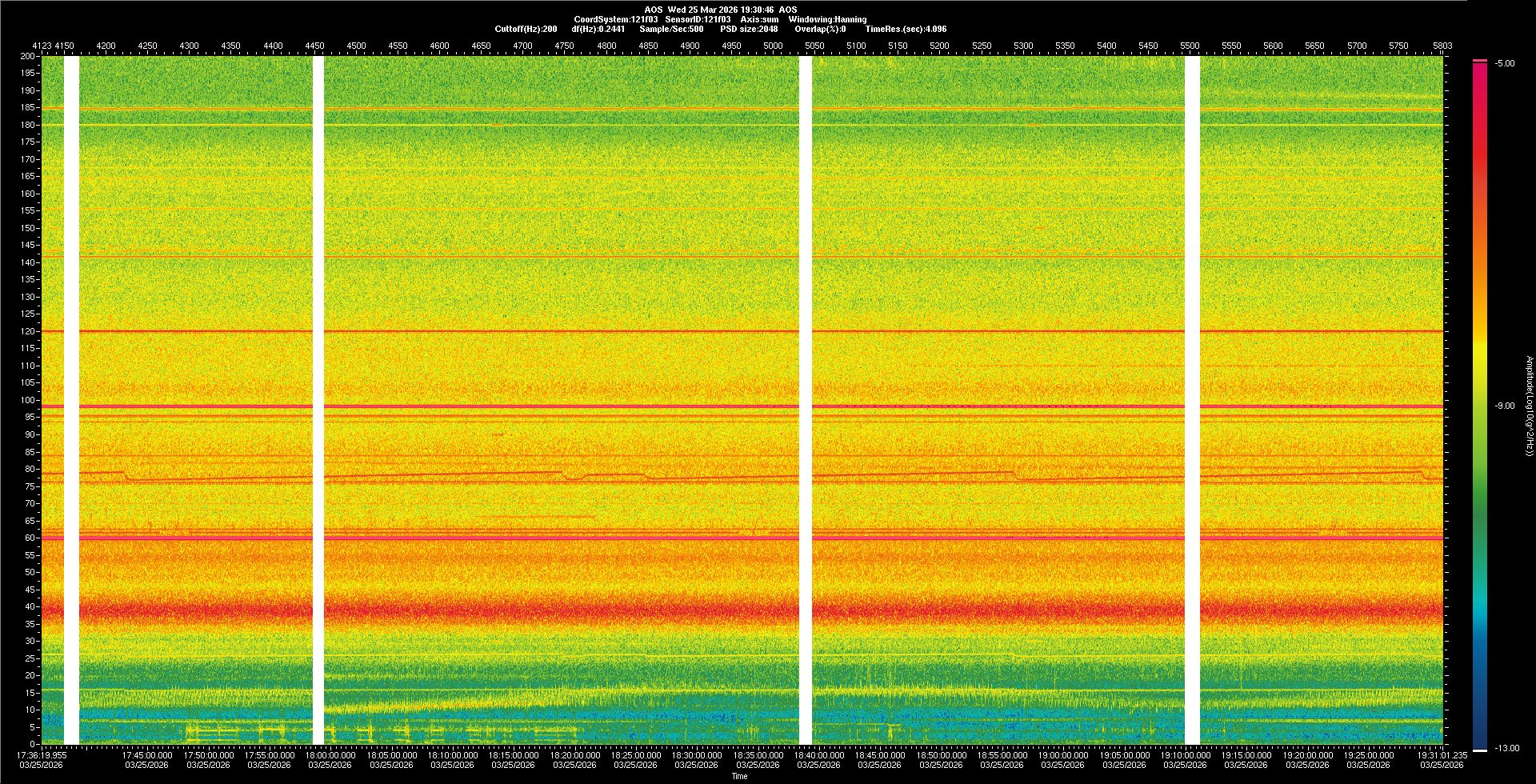The width and height of the screenshot is (1536, 784).
Task: Click the 19:10:00.000 time axis label
Action: [1185, 754]
